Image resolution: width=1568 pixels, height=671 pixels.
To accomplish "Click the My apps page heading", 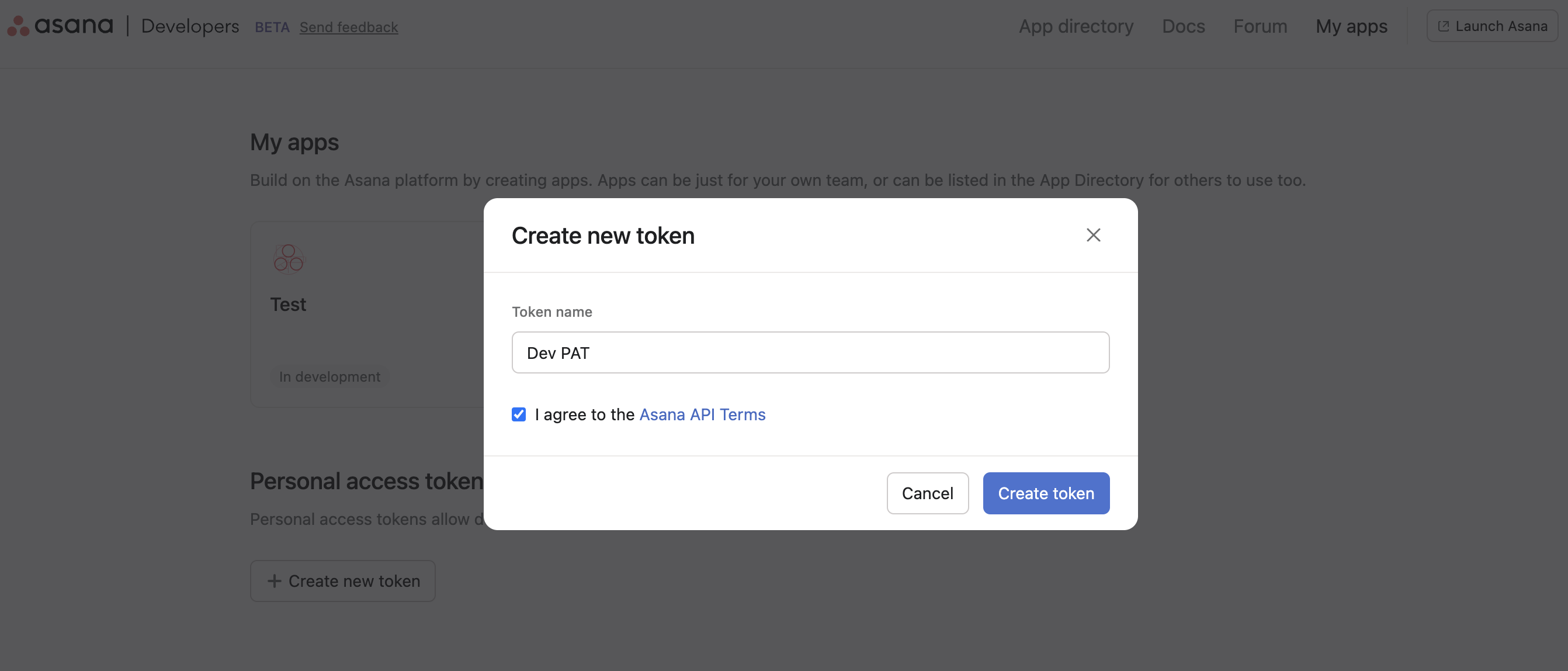I will tap(294, 142).
